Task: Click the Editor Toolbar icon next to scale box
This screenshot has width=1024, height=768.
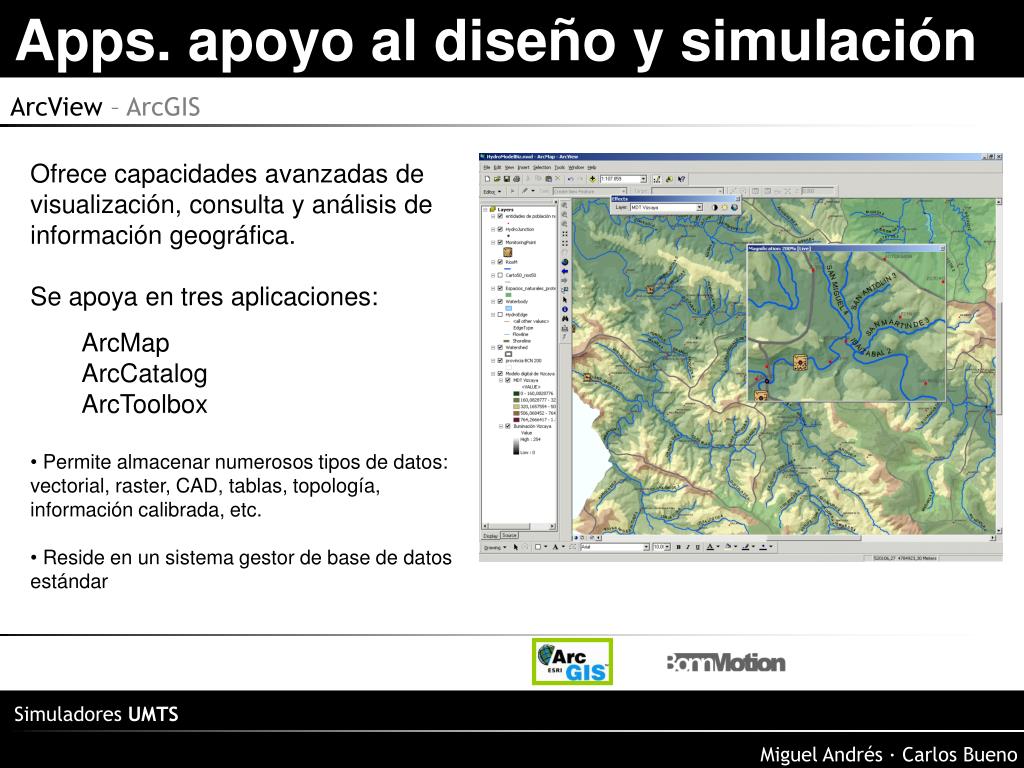Action: [657, 179]
